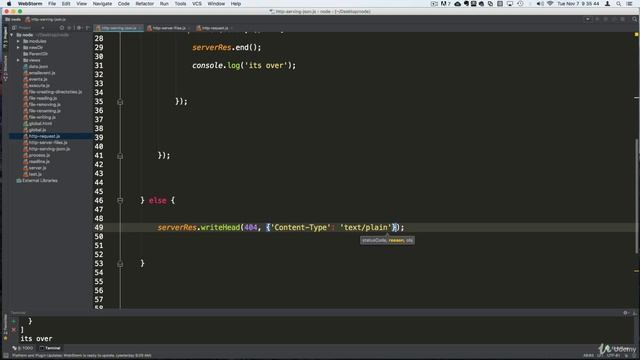The image size is (640, 360).
Task: Expand the views folder
Action: 18,60
